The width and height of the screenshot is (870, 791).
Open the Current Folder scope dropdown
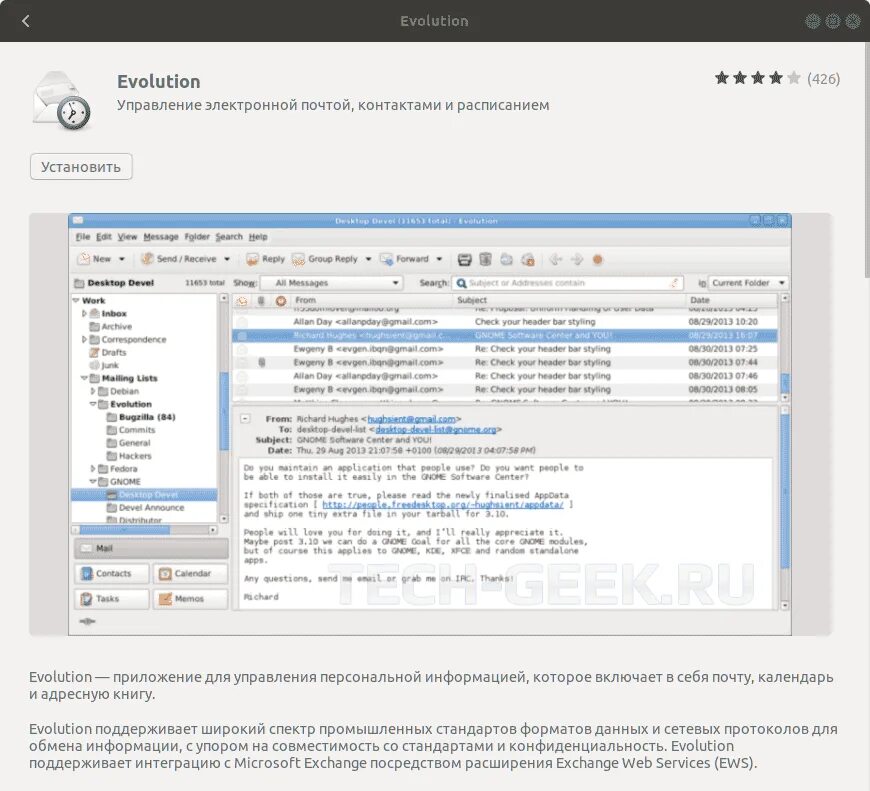(748, 283)
